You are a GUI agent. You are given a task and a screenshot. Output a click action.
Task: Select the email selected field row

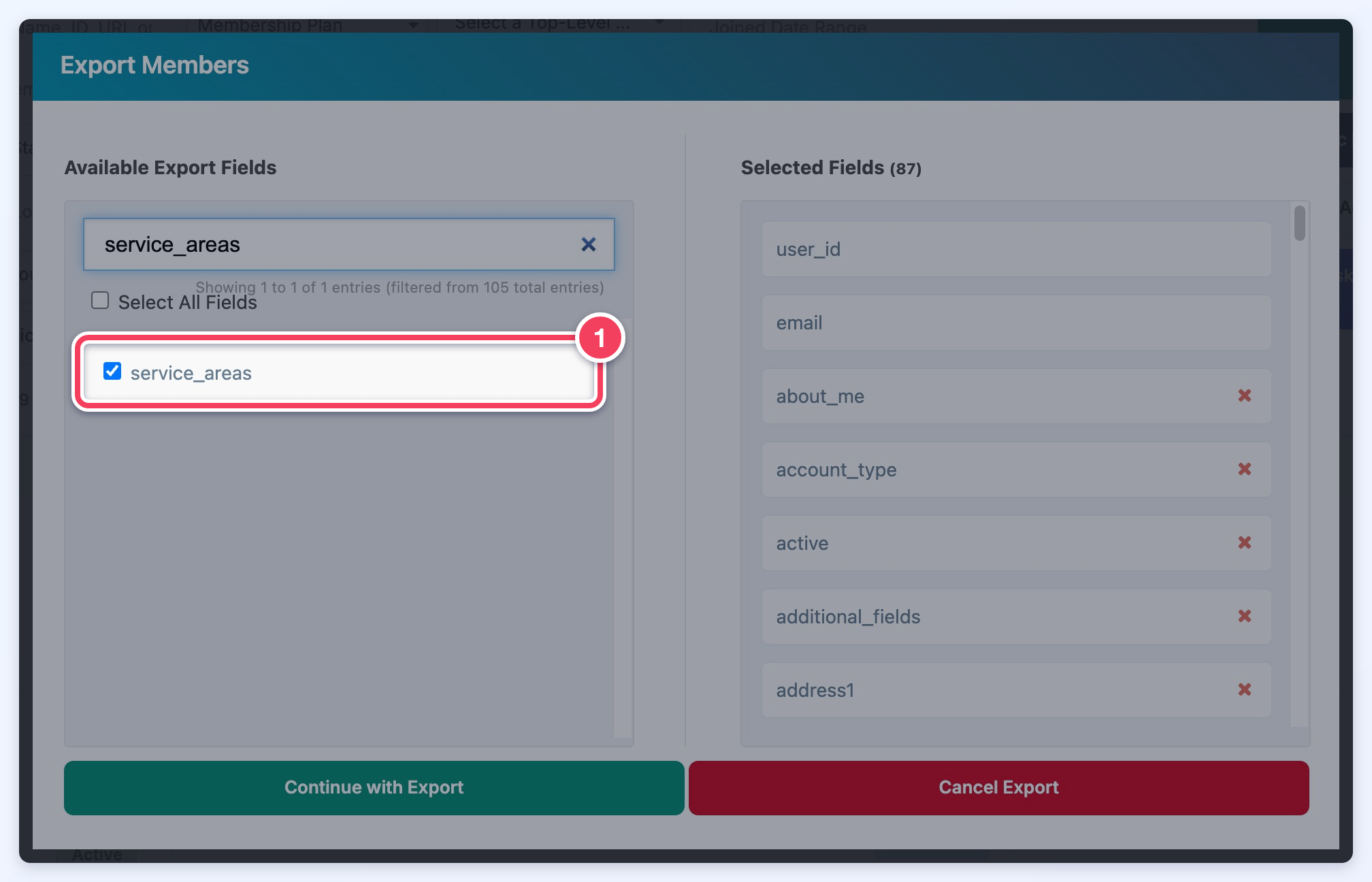(x=1017, y=323)
